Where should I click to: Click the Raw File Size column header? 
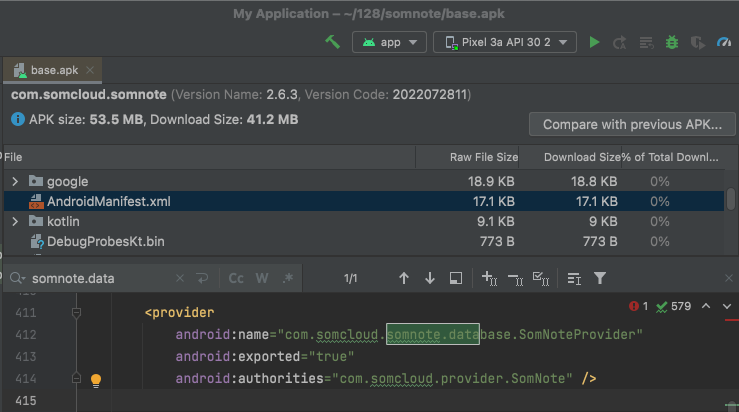483,157
